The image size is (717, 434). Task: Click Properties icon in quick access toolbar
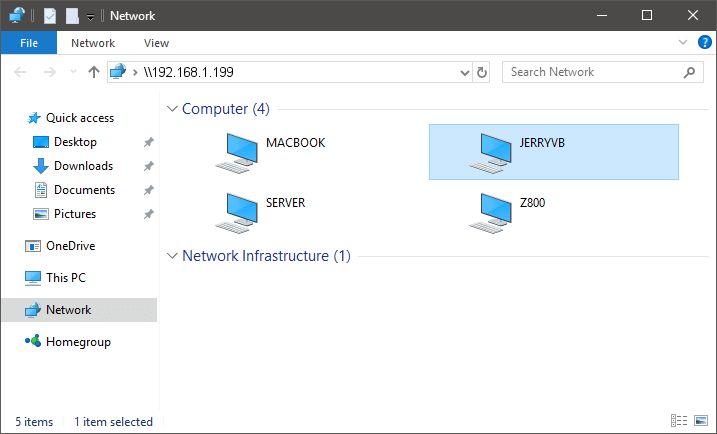click(x=50, y=16)
